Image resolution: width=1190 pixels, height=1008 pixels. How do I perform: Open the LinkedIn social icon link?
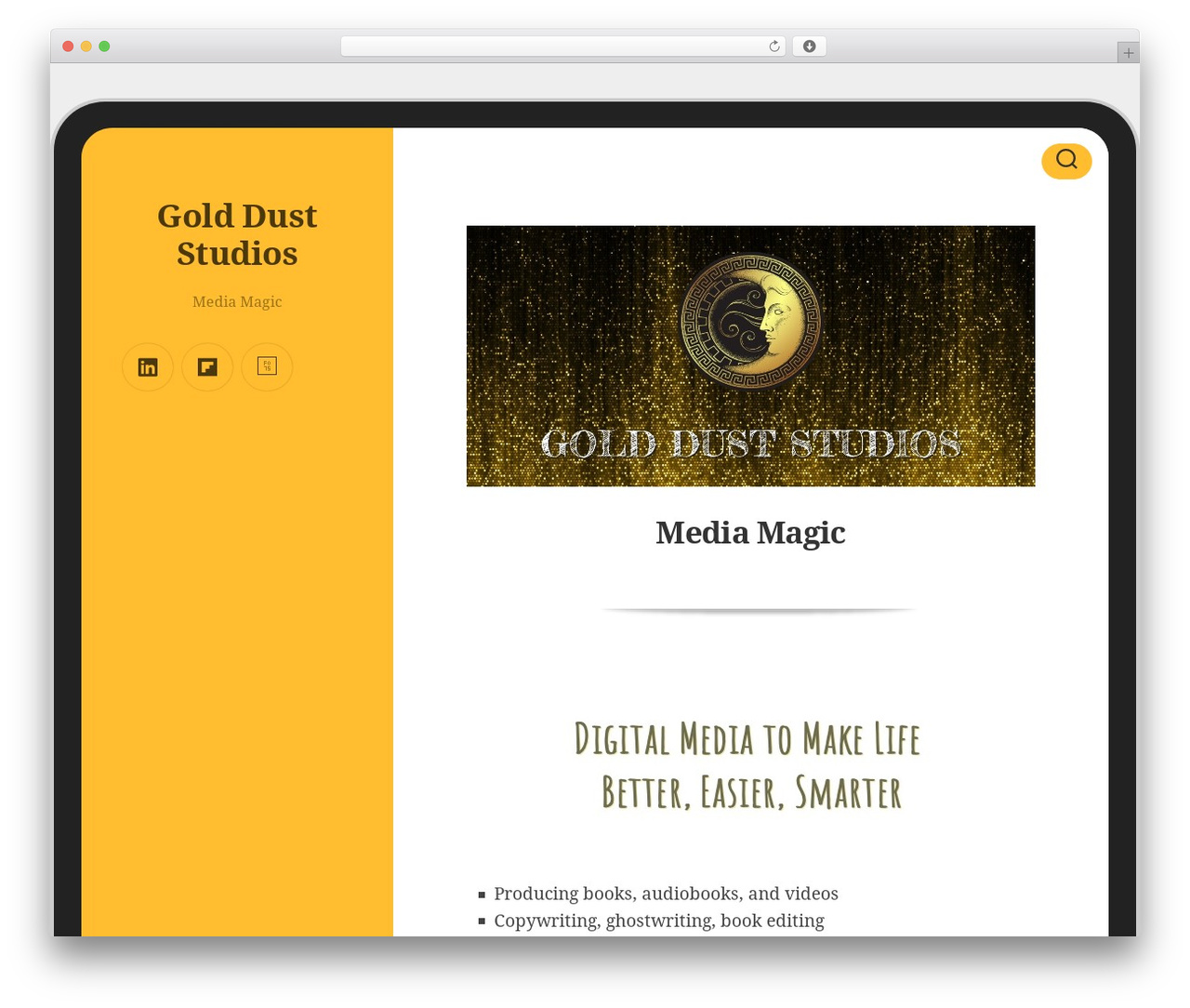click(x=148, y=367)
